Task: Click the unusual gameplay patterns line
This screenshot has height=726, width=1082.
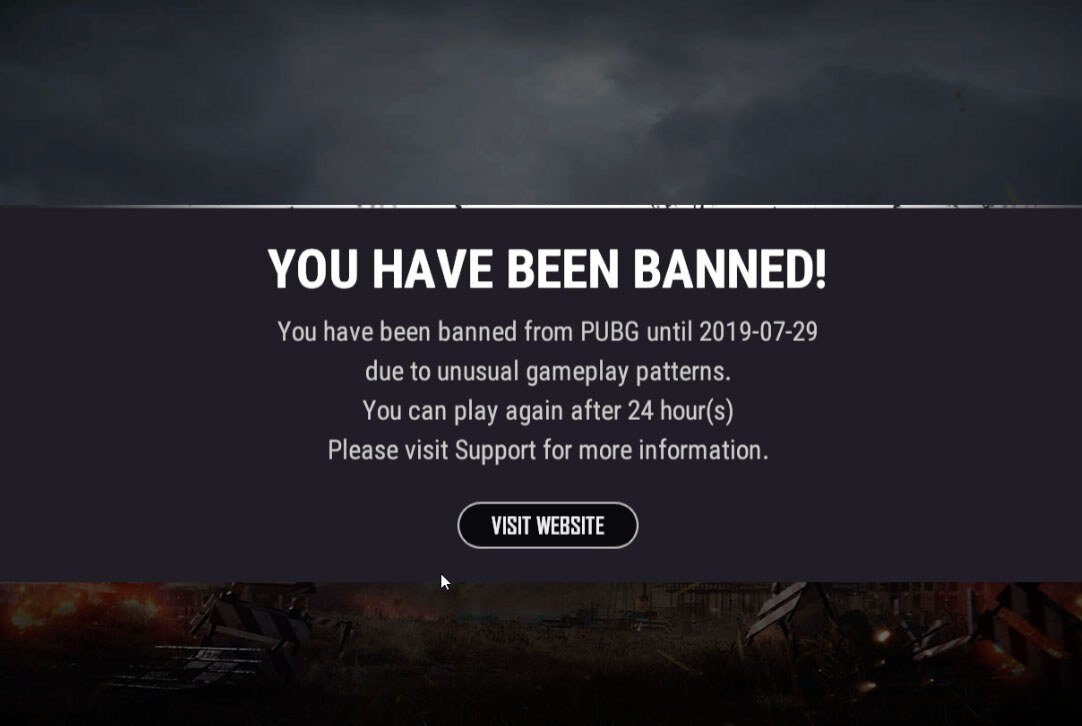Action: pyautogui.click(x=547, y=372)
